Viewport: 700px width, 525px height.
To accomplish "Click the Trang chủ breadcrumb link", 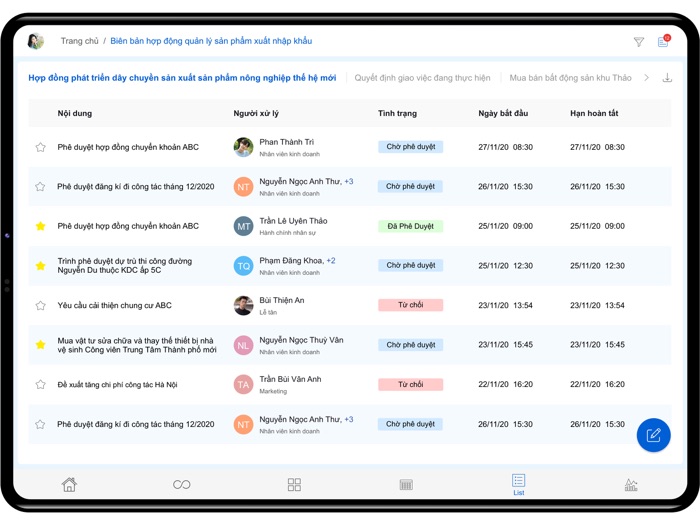I will (79, 41).
